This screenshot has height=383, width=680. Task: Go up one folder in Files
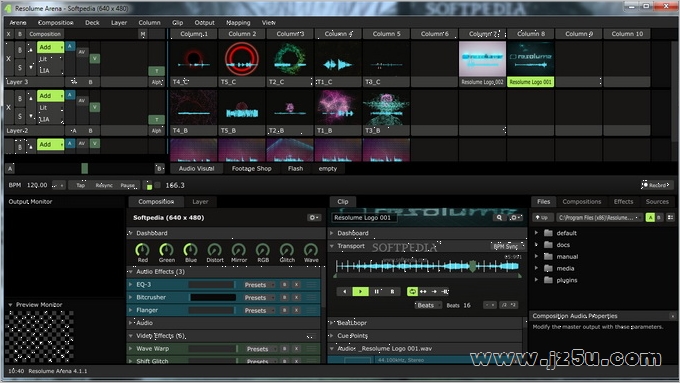(x=542, y=217)
